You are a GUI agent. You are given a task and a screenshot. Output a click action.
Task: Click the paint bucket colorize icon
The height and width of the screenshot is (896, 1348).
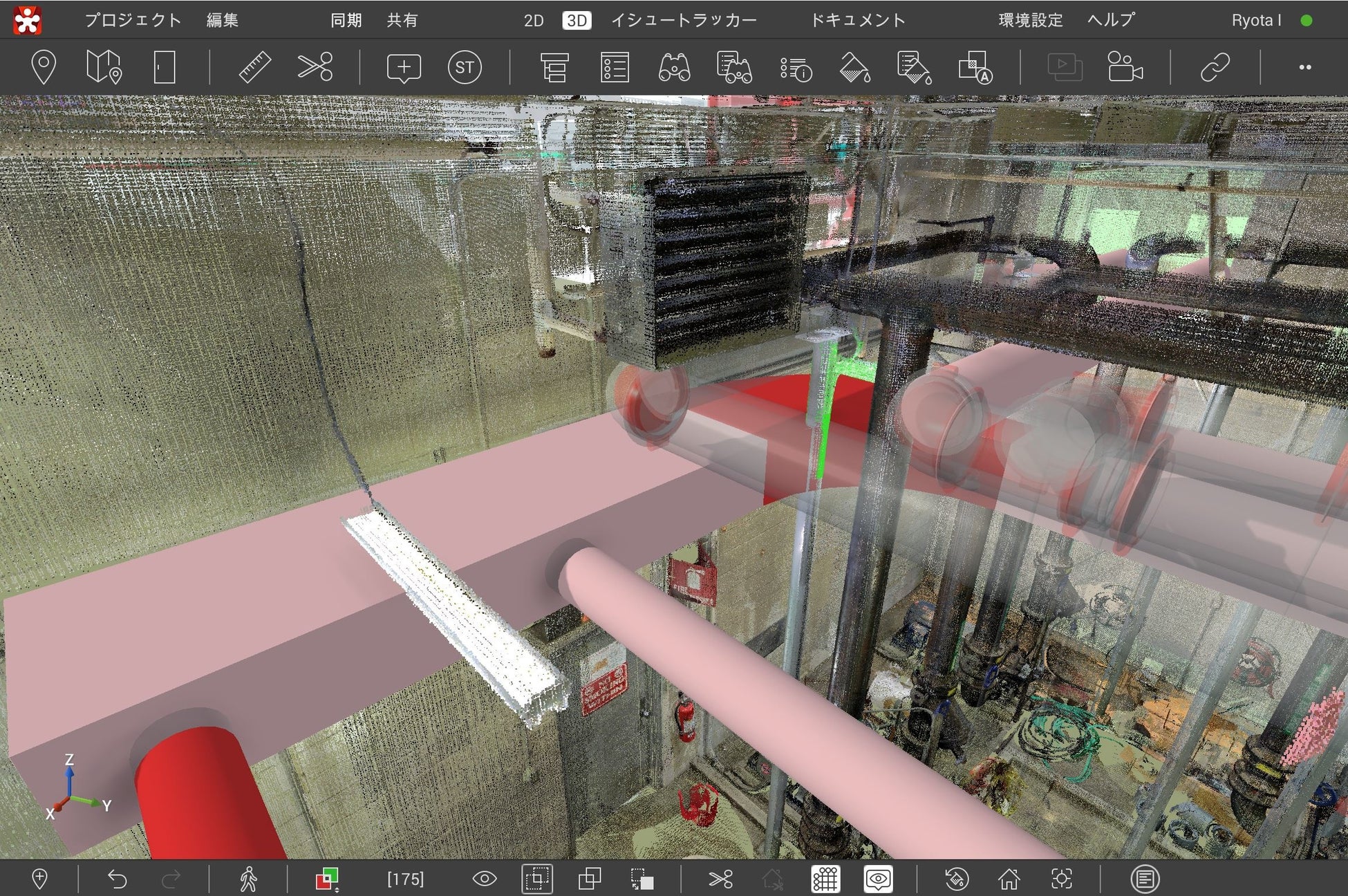854,68
